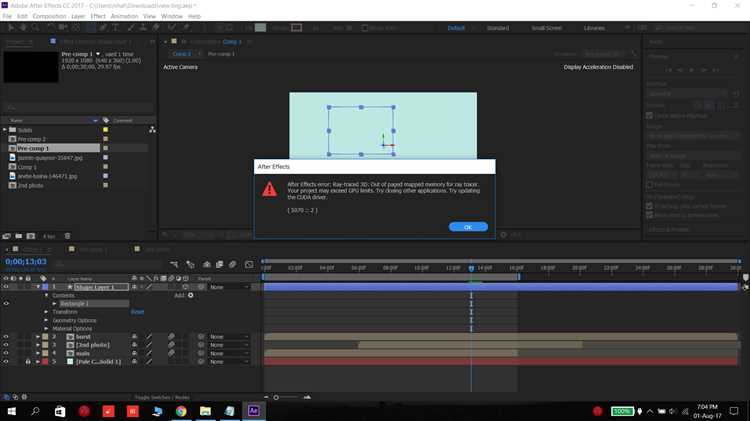Screen dimensions: 750x421
Task: Select the Type tool
Action: (116, 28)
